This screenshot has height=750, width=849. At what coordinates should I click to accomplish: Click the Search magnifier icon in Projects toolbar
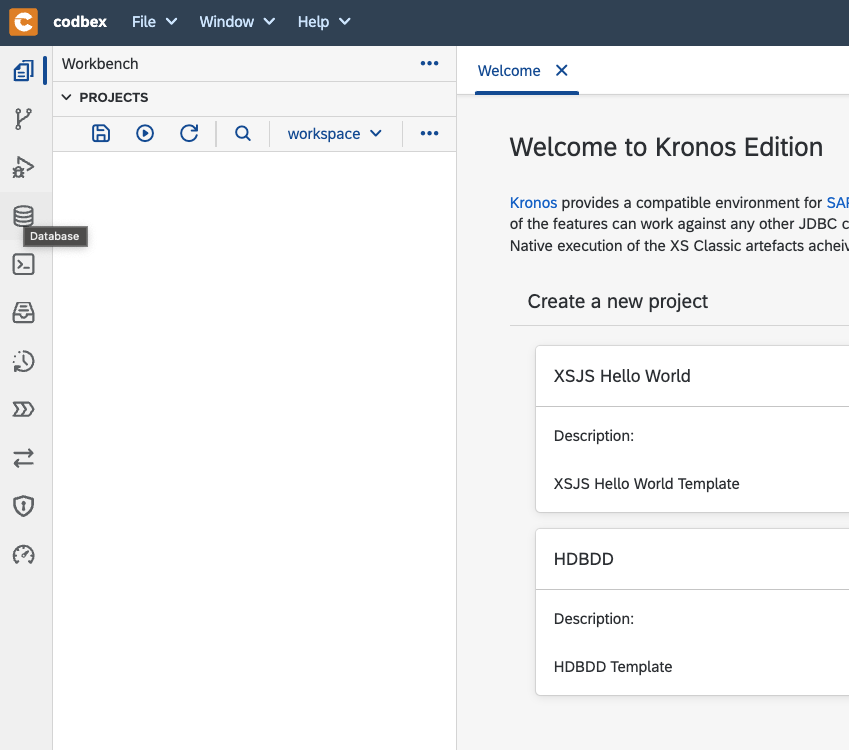pos(243,133)
